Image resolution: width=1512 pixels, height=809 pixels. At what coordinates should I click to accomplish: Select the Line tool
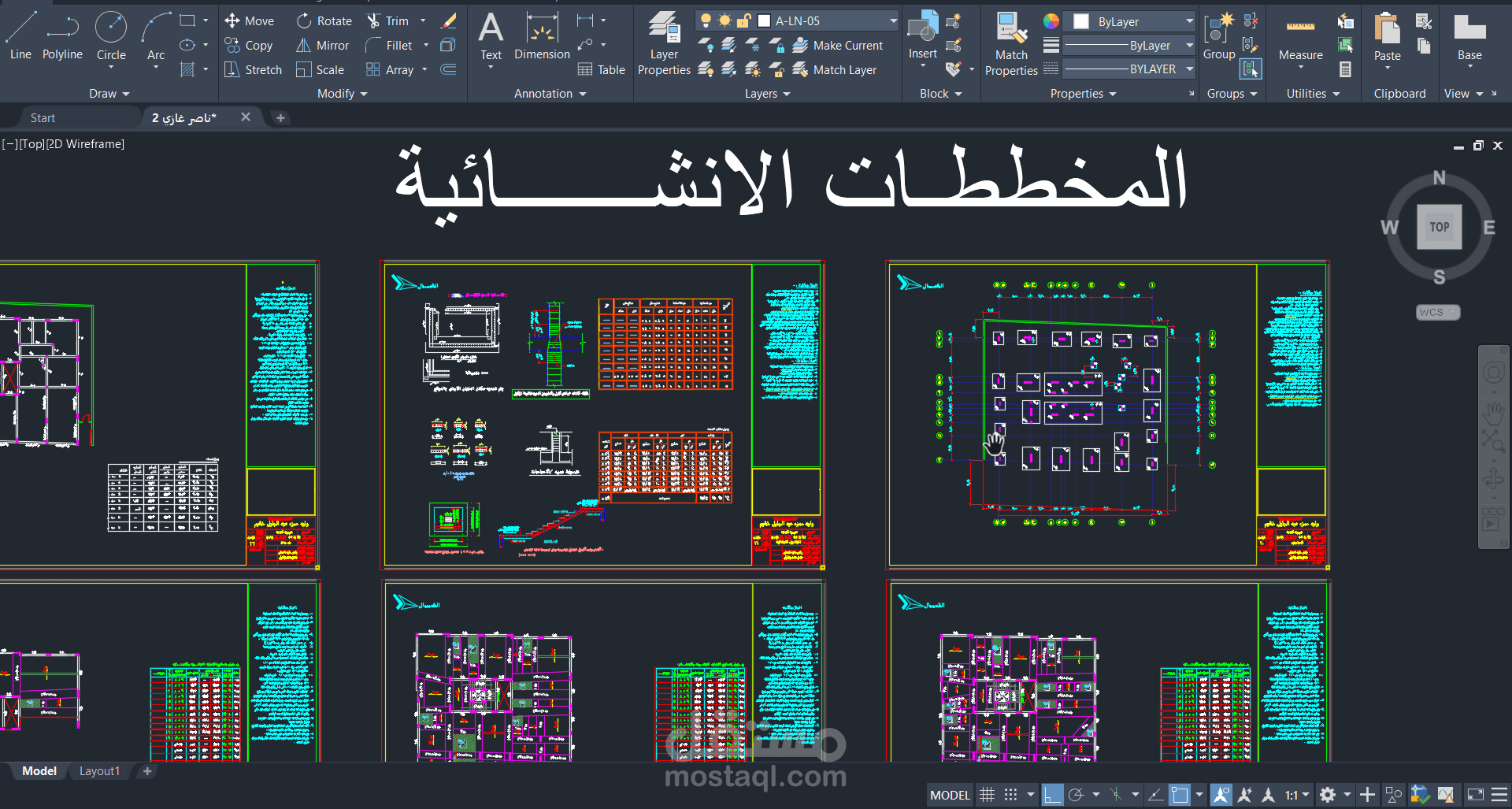coord(20,35)
